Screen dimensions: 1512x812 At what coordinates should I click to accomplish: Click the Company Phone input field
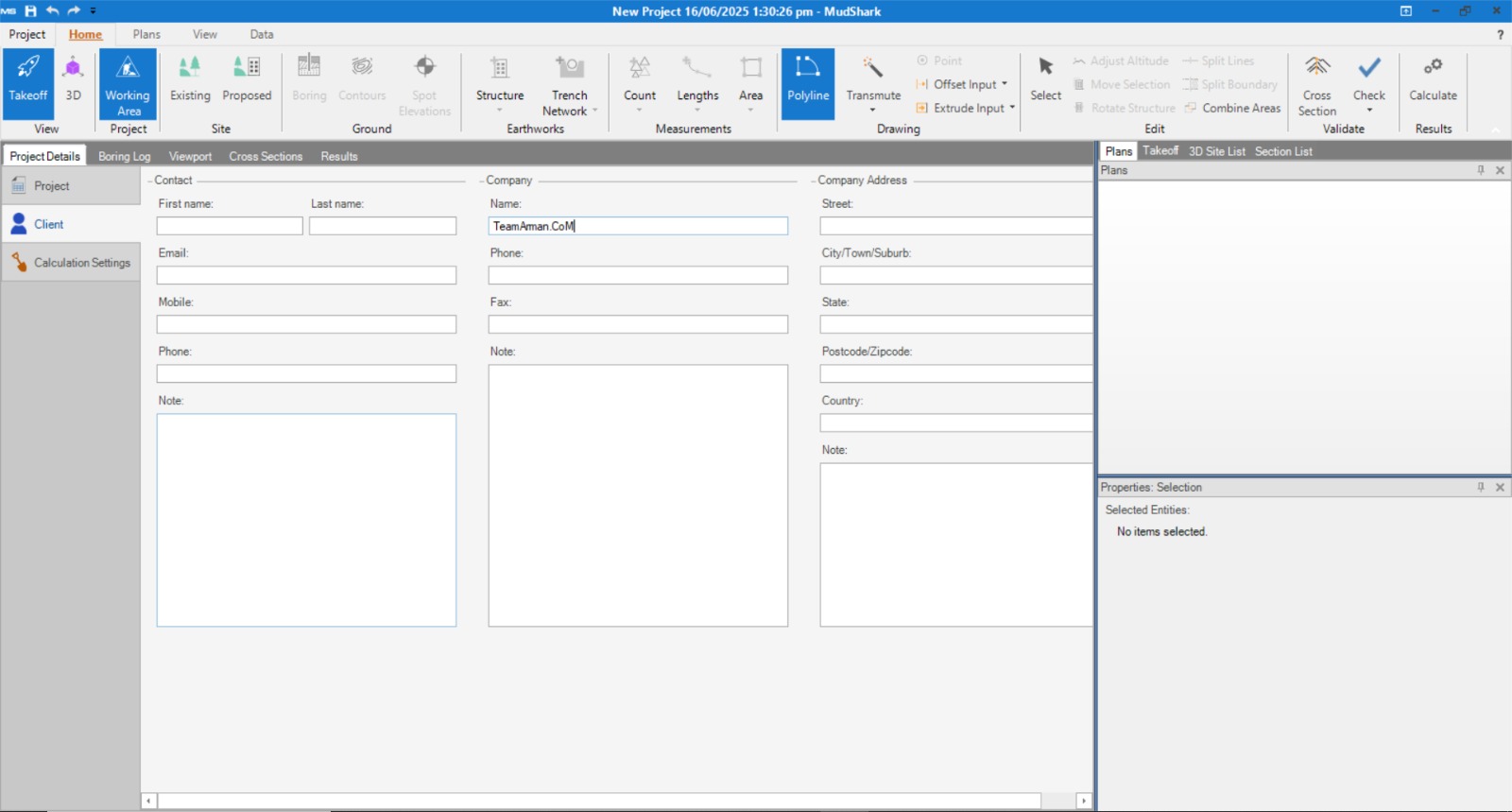pyautogui.click(x=638, y=275)
